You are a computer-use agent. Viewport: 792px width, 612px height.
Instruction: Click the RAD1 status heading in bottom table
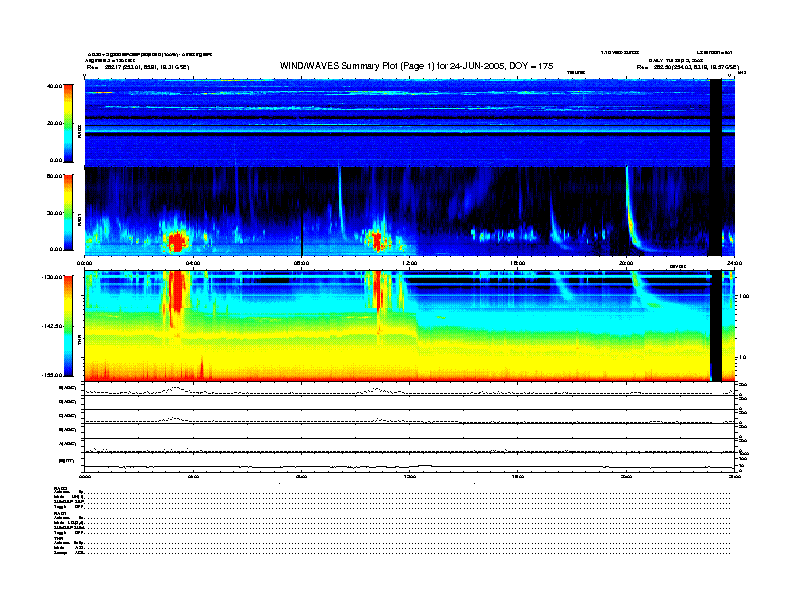(60, 513)
